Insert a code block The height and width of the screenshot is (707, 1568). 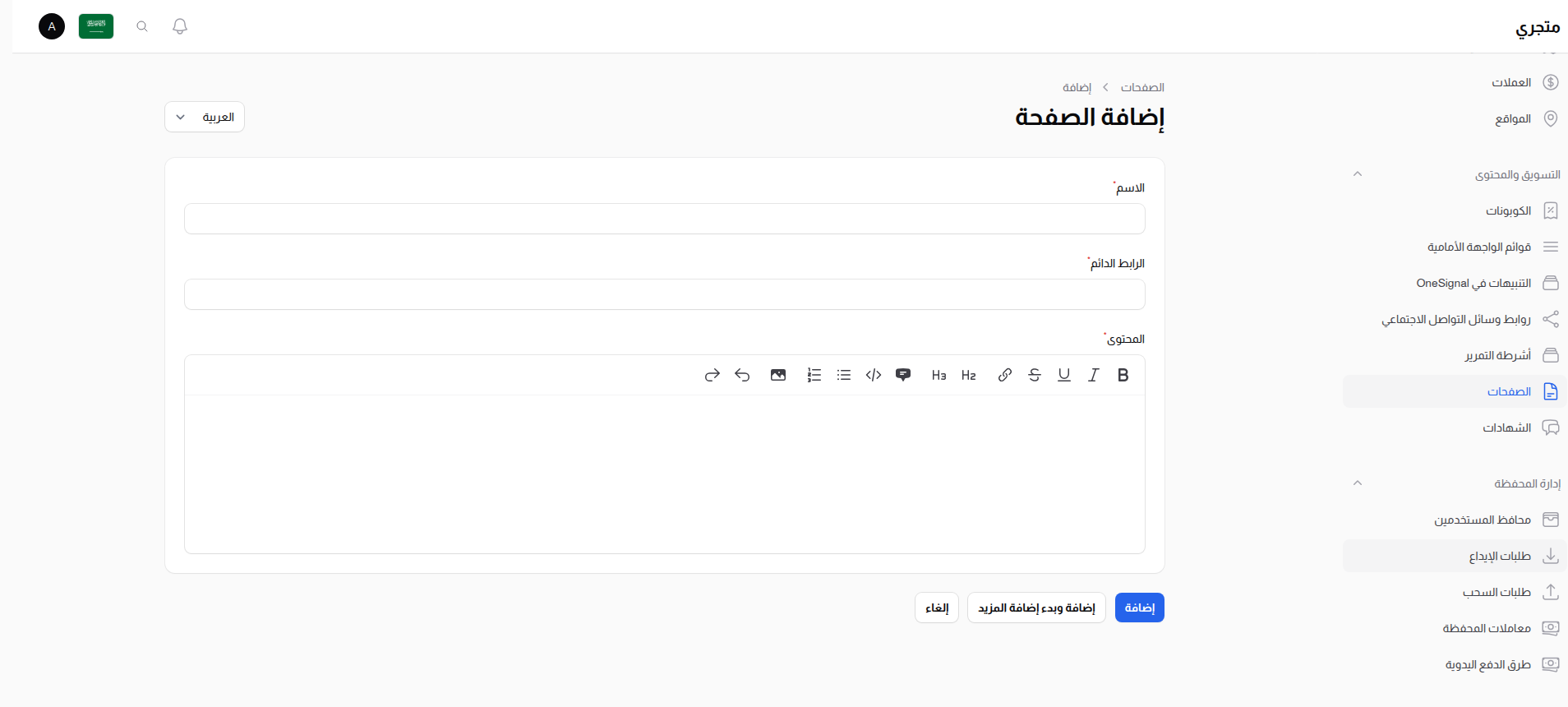tap(874, 375)
